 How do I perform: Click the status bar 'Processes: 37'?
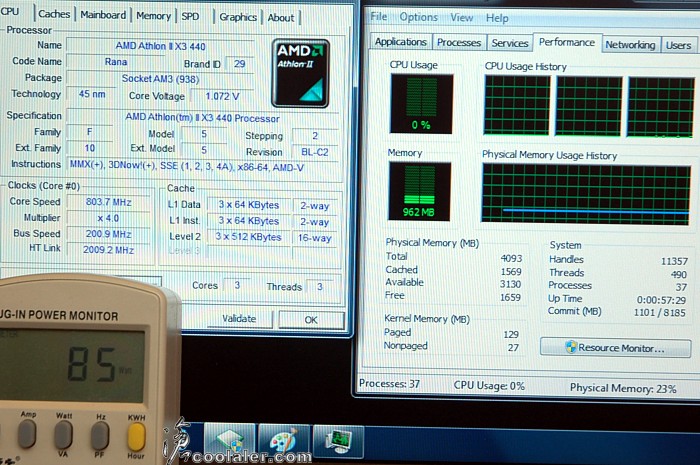click(x=389, y=383)
